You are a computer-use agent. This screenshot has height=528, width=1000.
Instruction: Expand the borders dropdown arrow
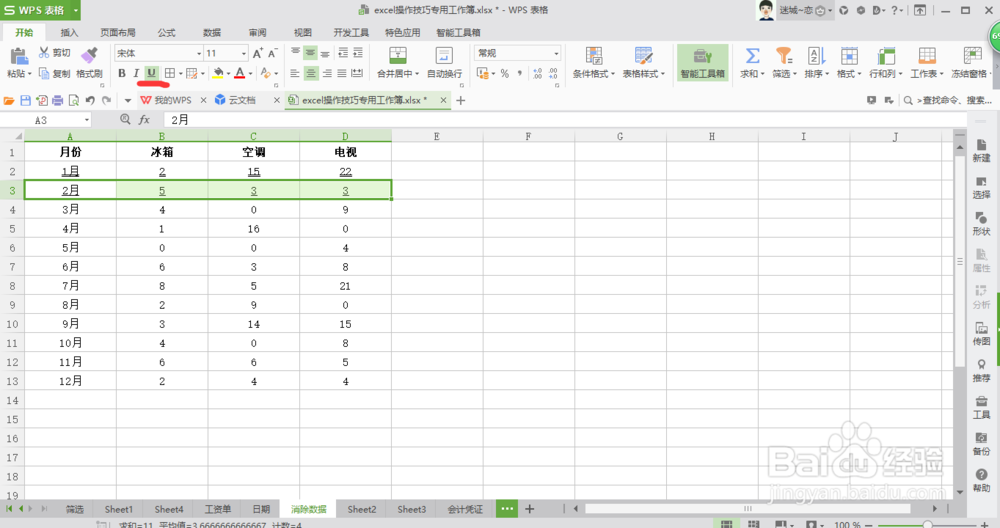pyautogui.click(x=181, y=74)
